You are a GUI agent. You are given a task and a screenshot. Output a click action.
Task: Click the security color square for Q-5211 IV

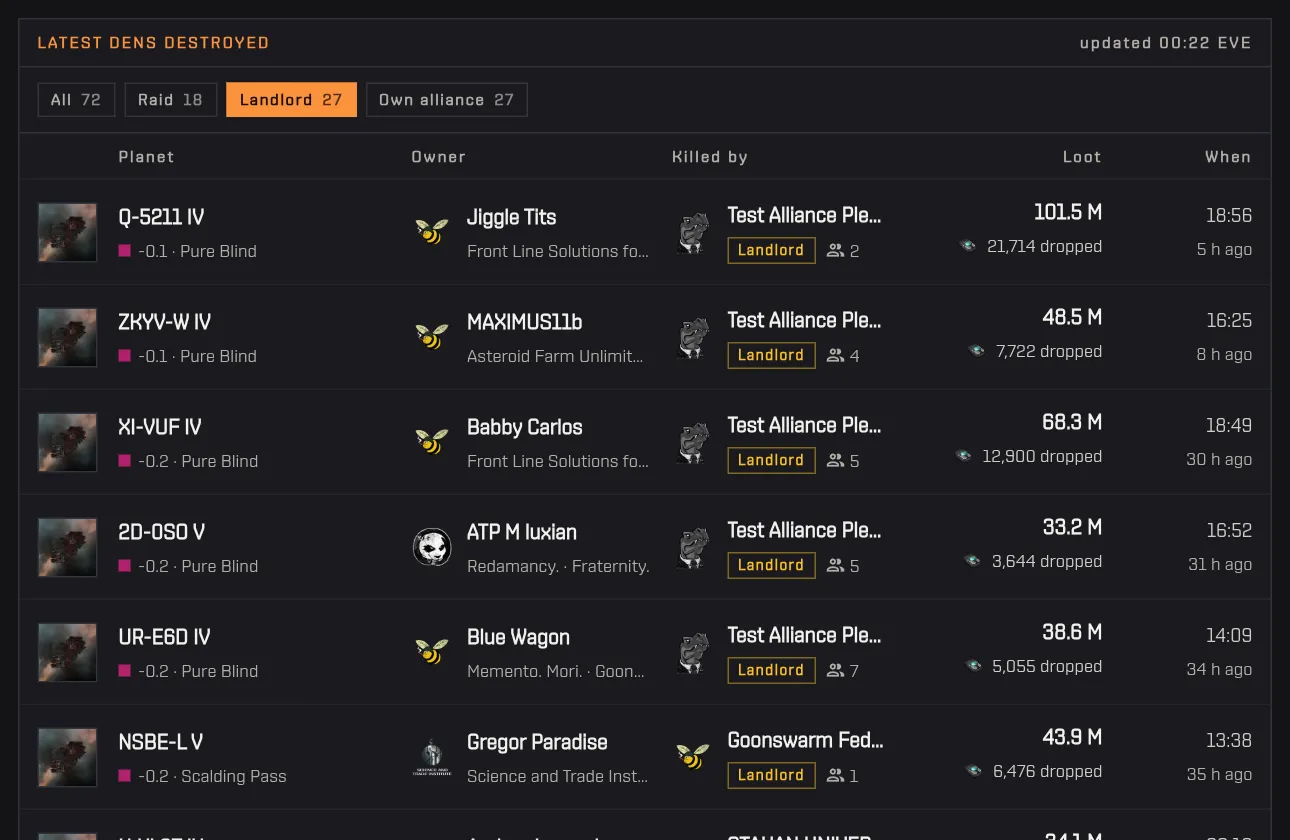pos(125,251)
